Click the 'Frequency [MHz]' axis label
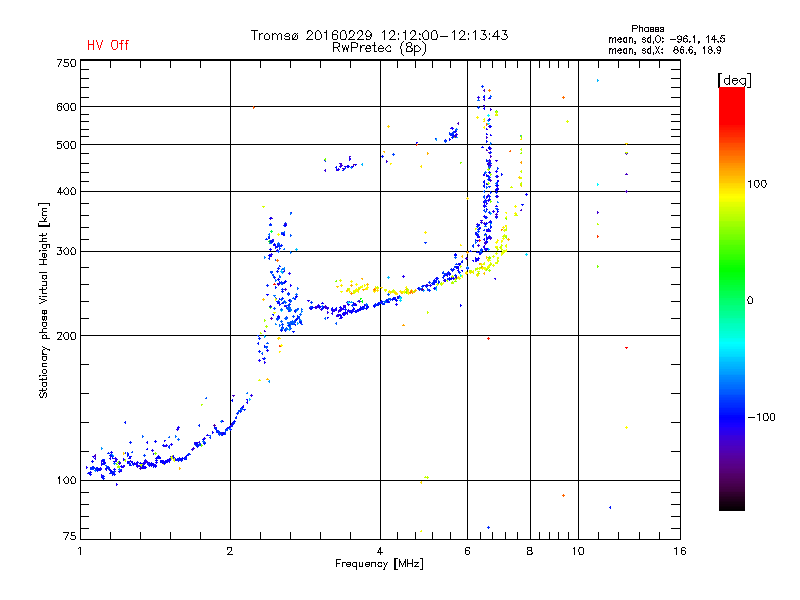800x600 pixels. point(379,564)
